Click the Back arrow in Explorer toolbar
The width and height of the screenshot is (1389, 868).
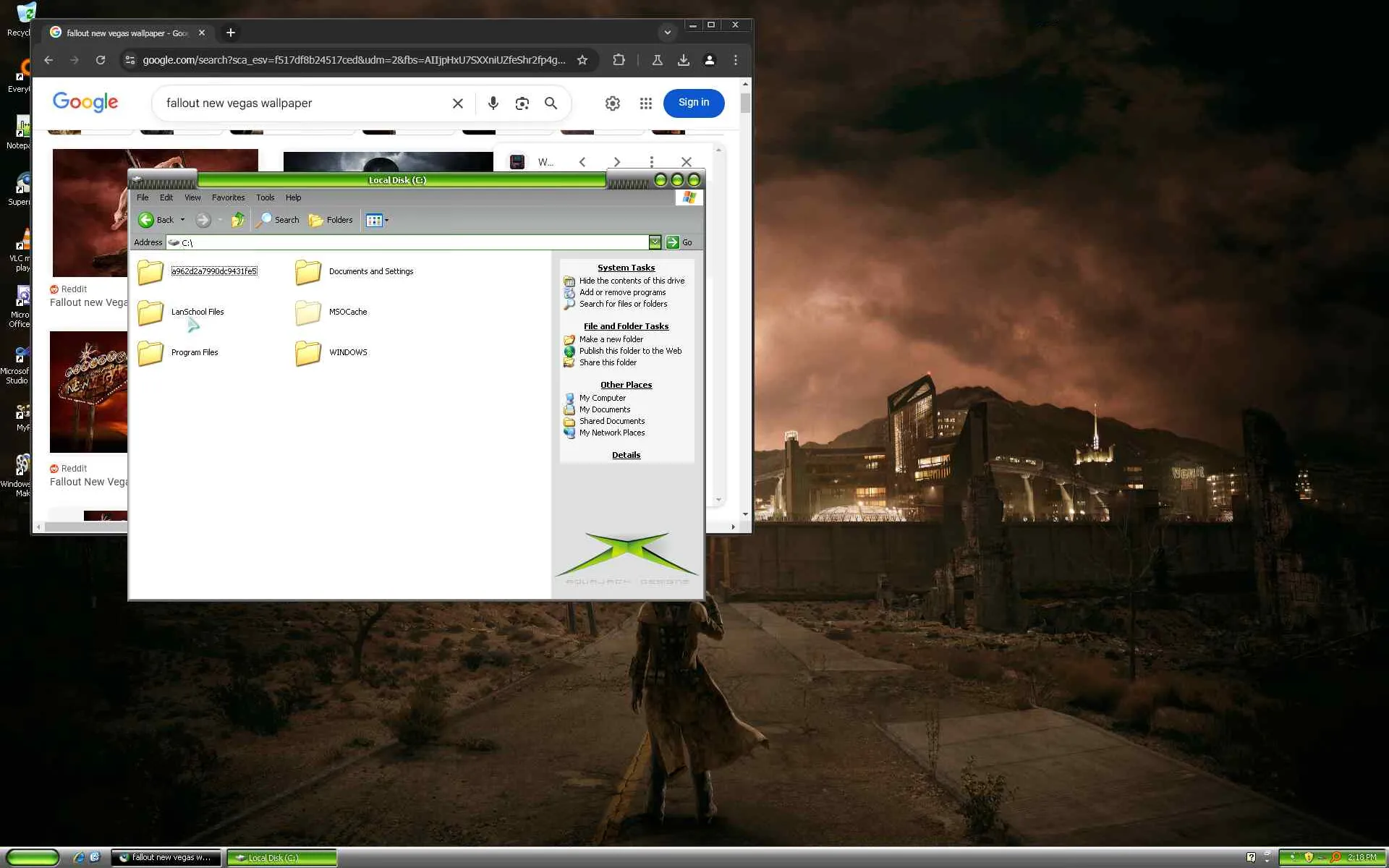[x=147, y=220]
